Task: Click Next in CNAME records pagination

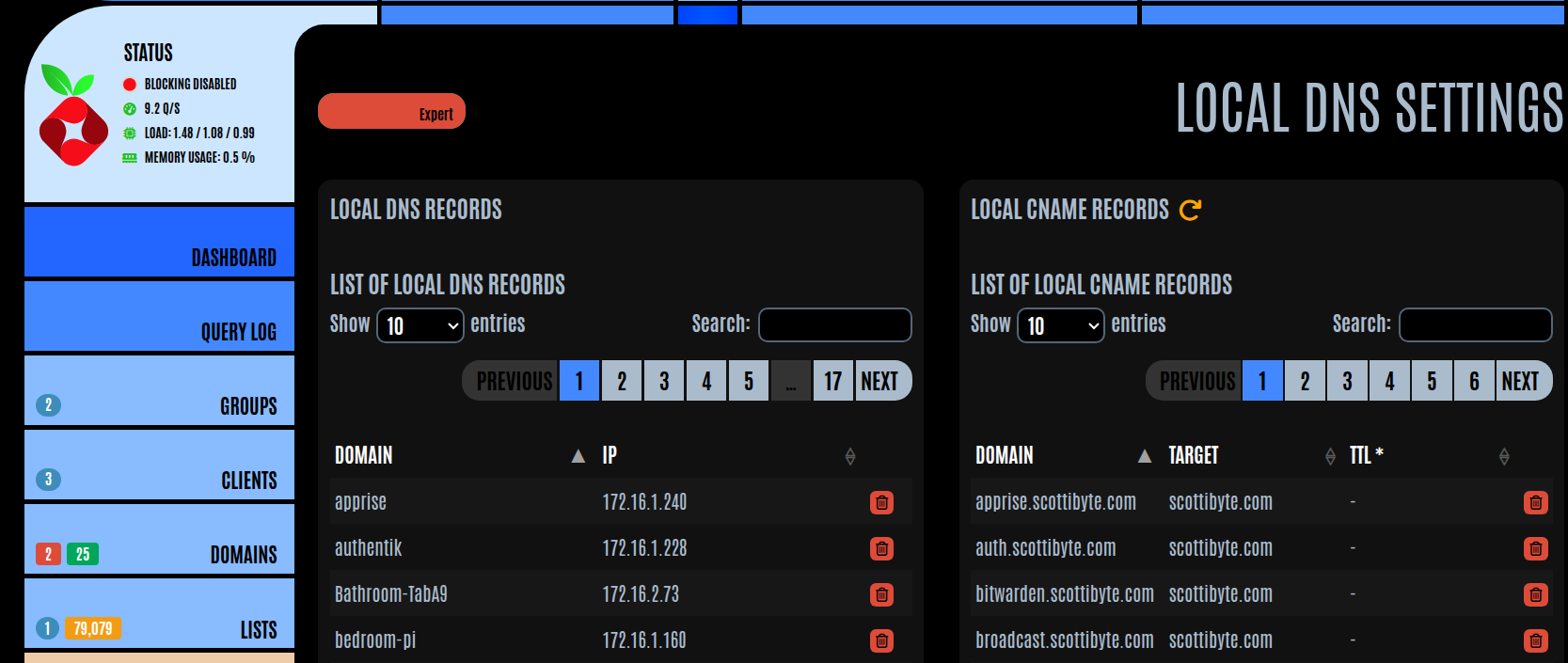Action: (x=1520, y=381)
